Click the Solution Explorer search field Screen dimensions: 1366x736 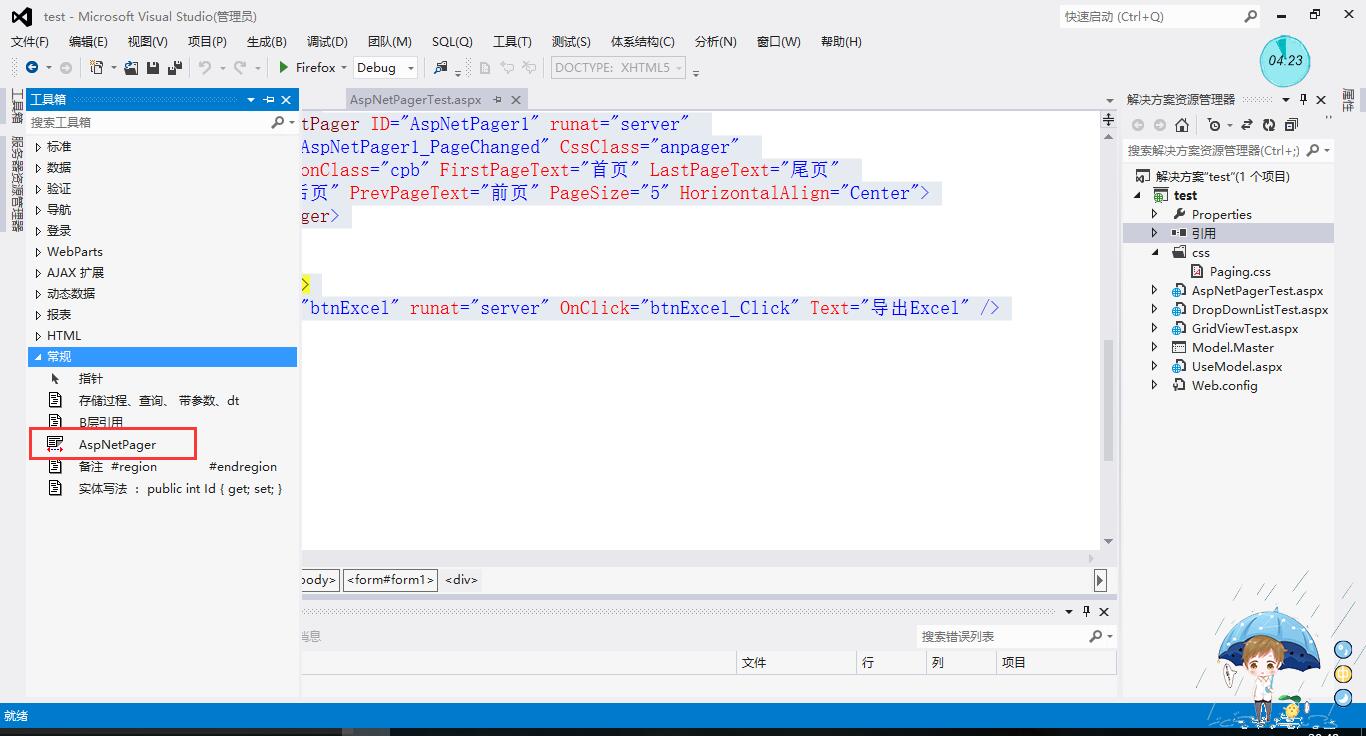pos(1213,150)
